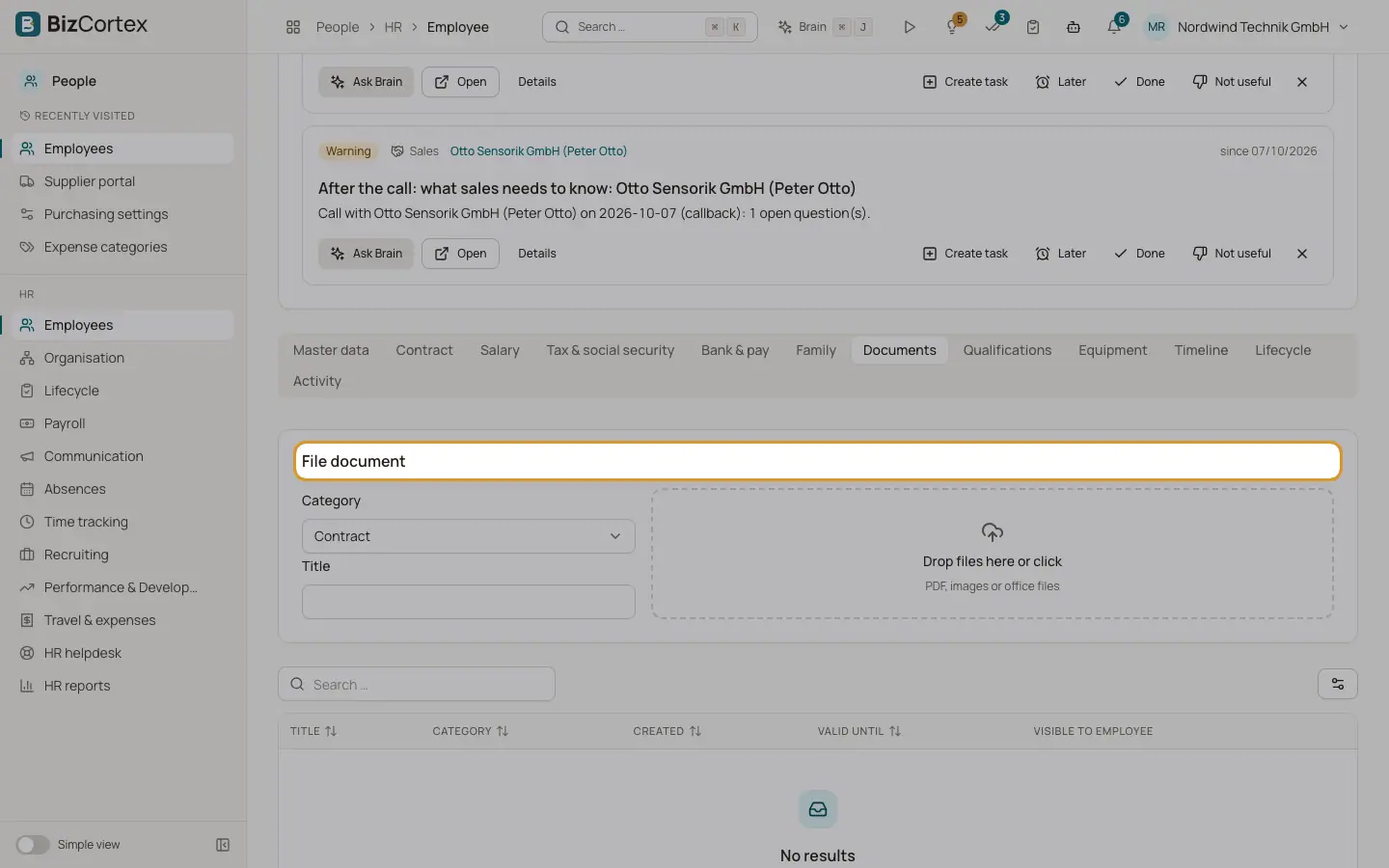
Task: Sort table by Category column
Action: tap(471, 731)
